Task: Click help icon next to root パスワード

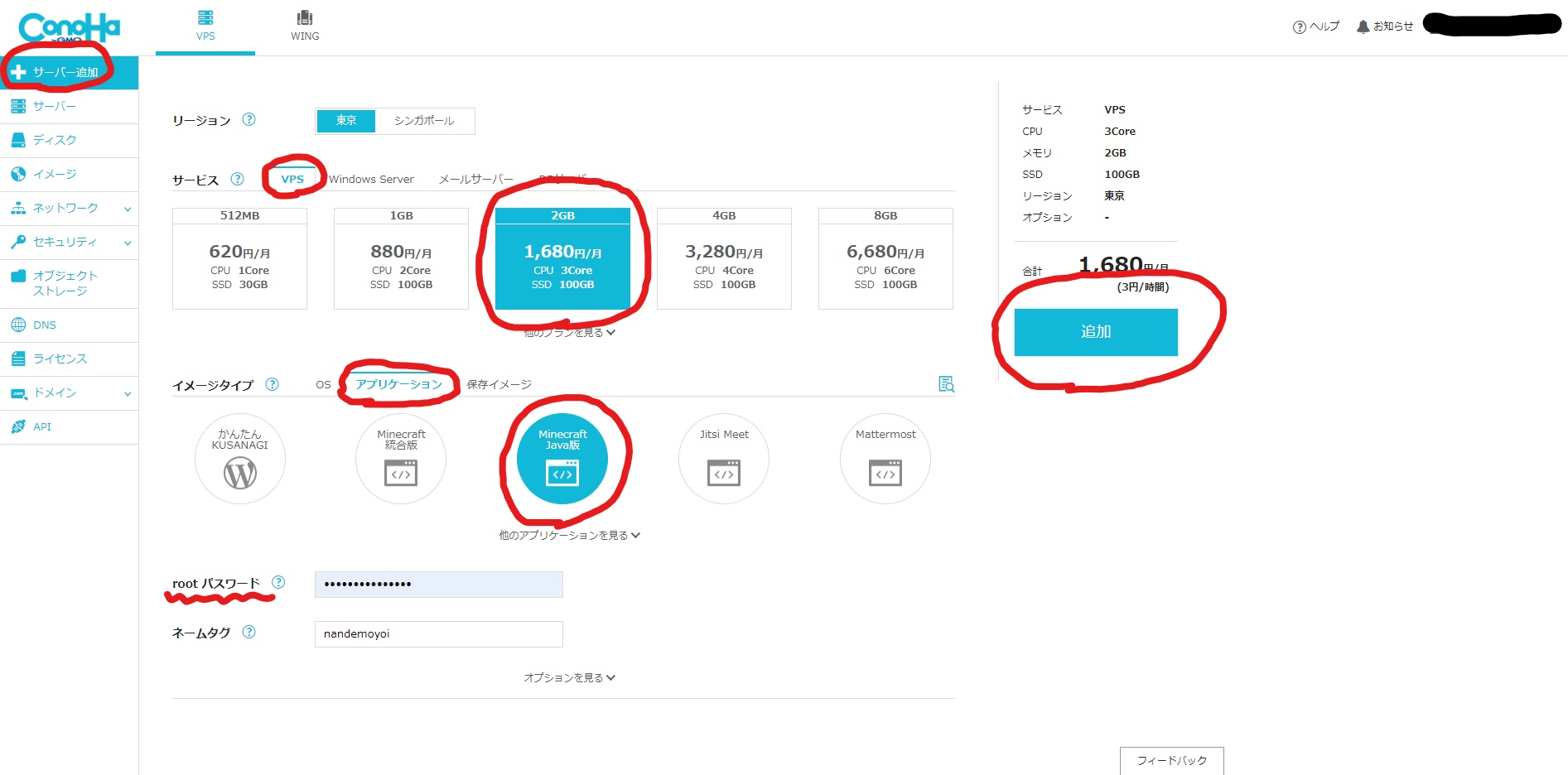Action: [278, 582]
